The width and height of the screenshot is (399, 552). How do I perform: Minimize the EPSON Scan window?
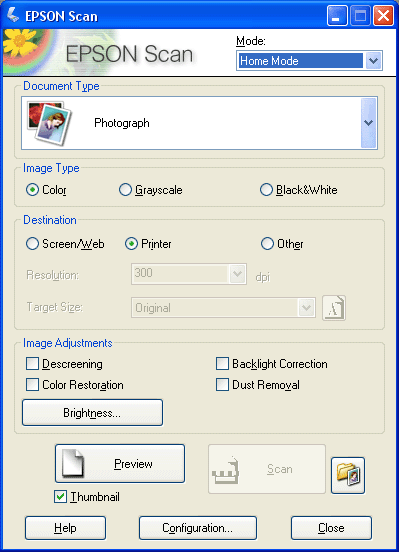tap(337, 16)
